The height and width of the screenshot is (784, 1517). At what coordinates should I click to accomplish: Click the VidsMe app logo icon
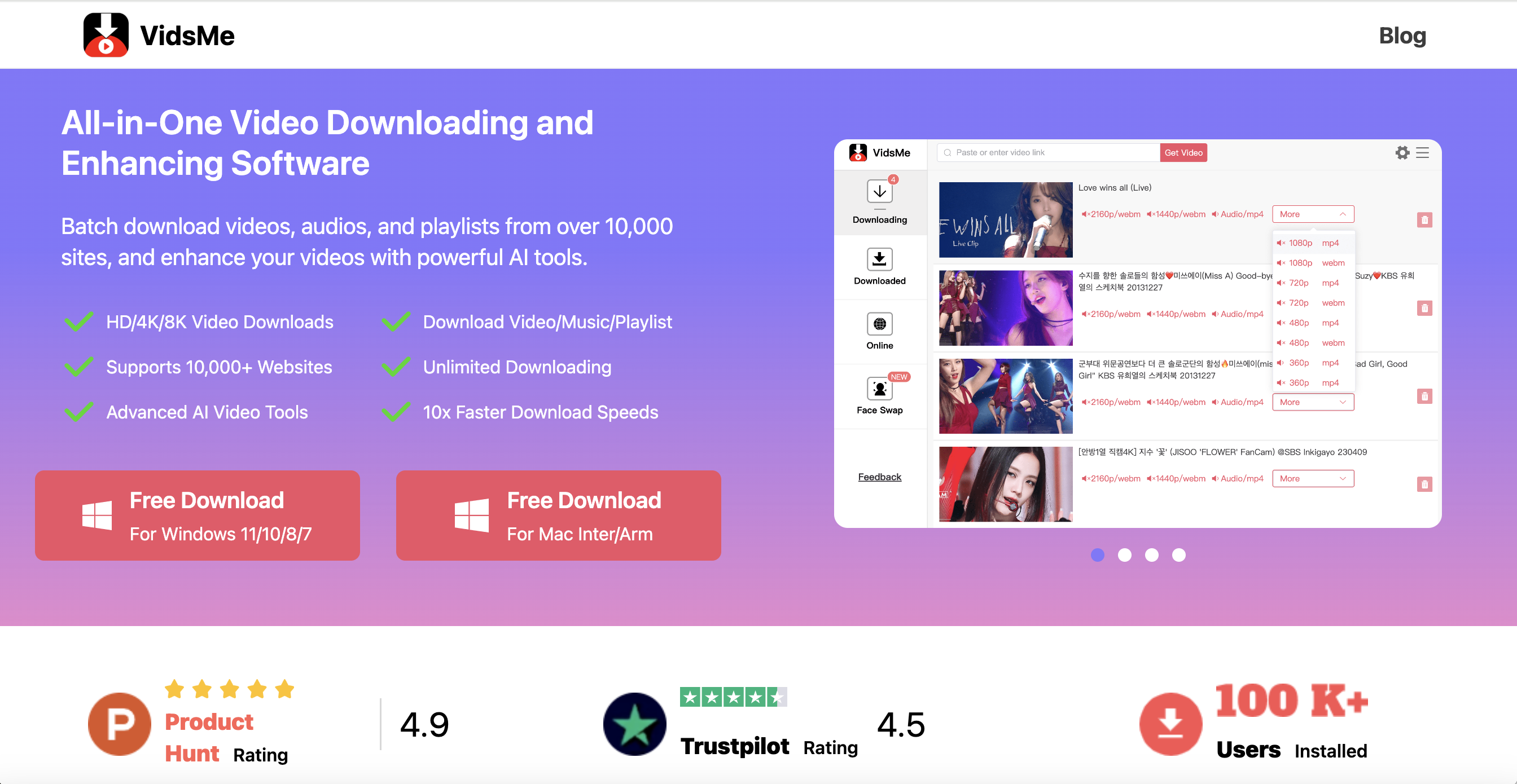[x=104, y=37]
